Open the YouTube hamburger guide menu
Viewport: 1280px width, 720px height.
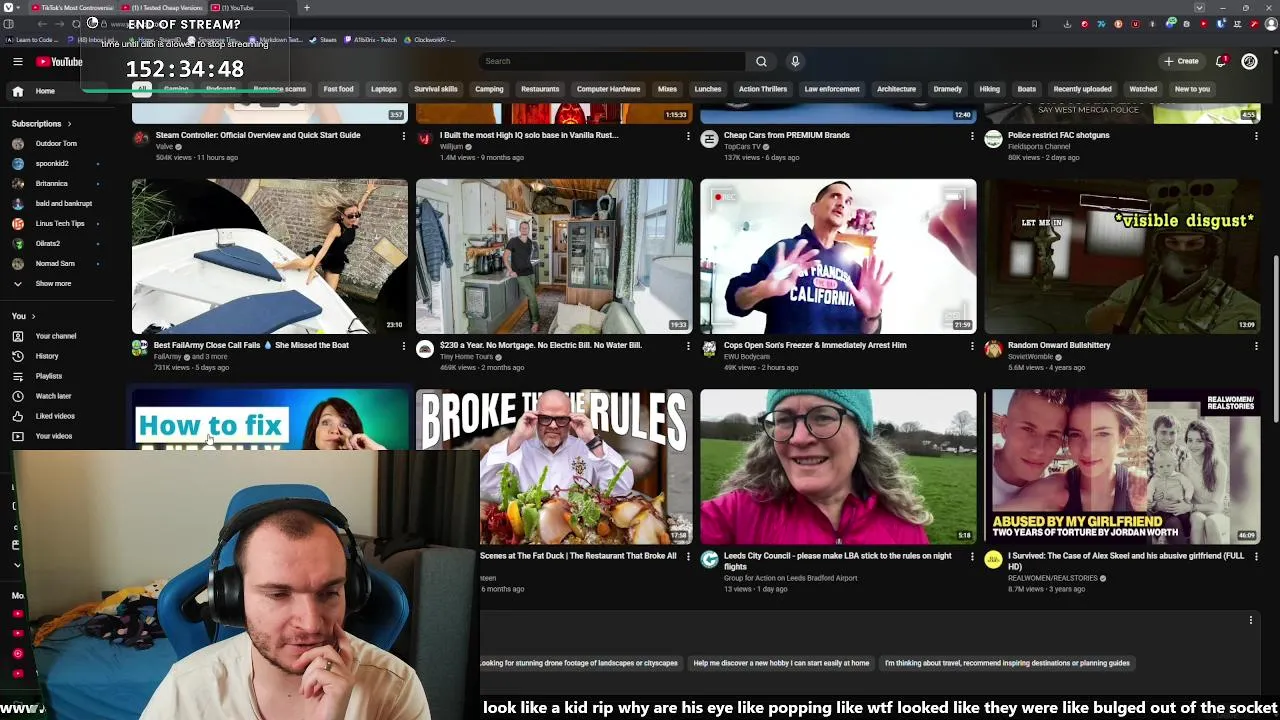[17, 62]
